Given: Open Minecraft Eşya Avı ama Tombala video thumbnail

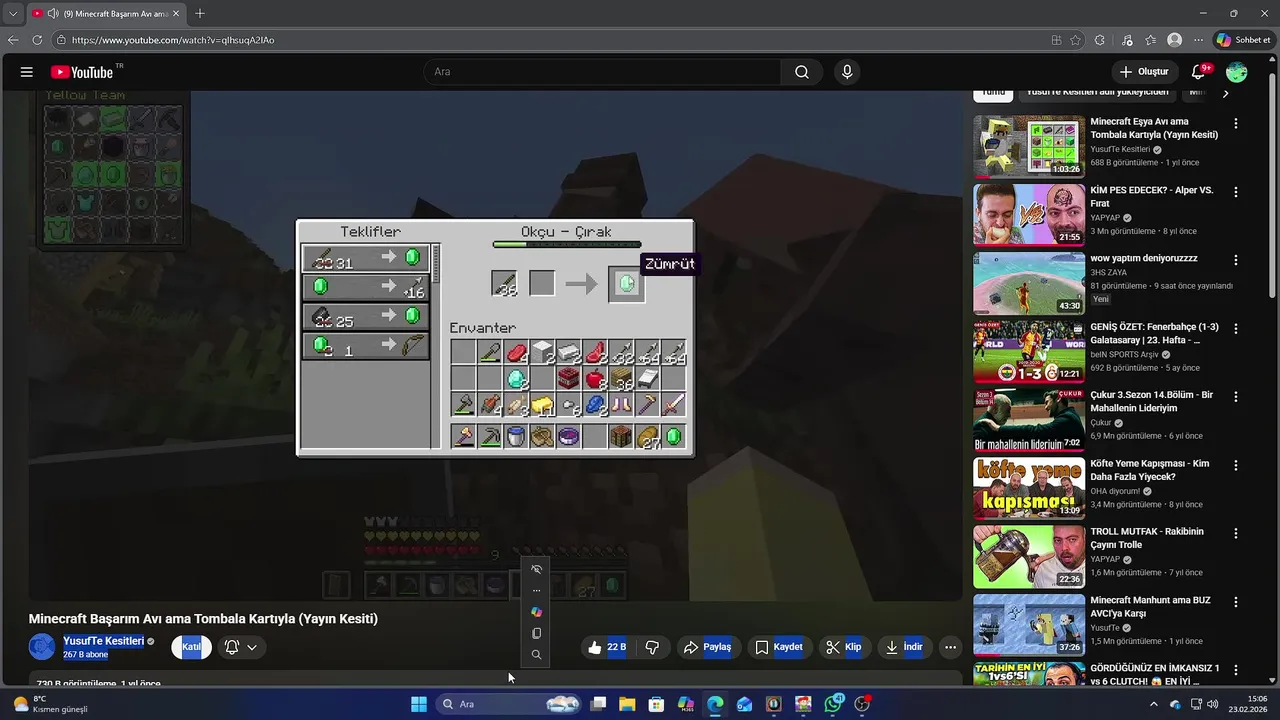Looking at the screenshot, I should (x=1029, y=146).
